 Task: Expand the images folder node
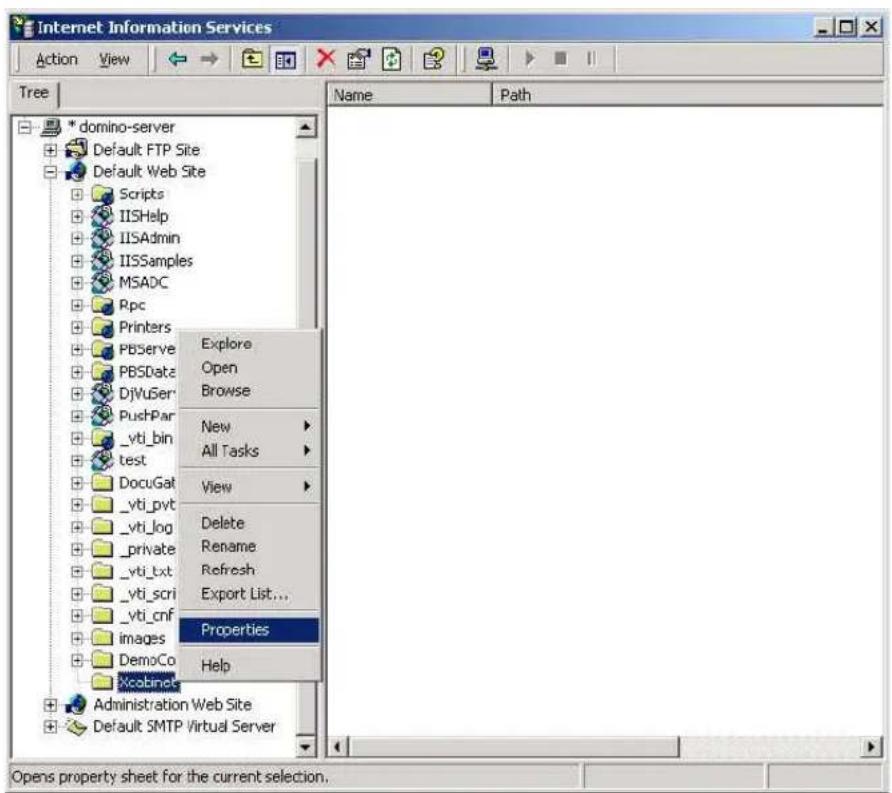tap(77, 638)
